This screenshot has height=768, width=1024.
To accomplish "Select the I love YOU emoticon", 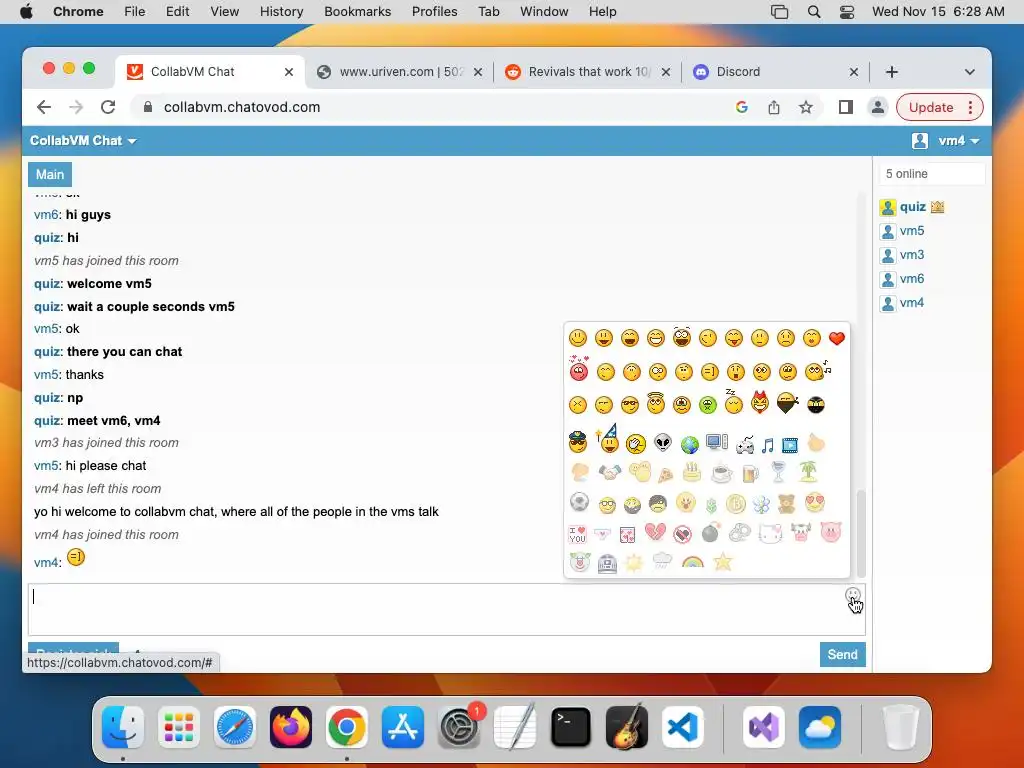I will point(577,534).
